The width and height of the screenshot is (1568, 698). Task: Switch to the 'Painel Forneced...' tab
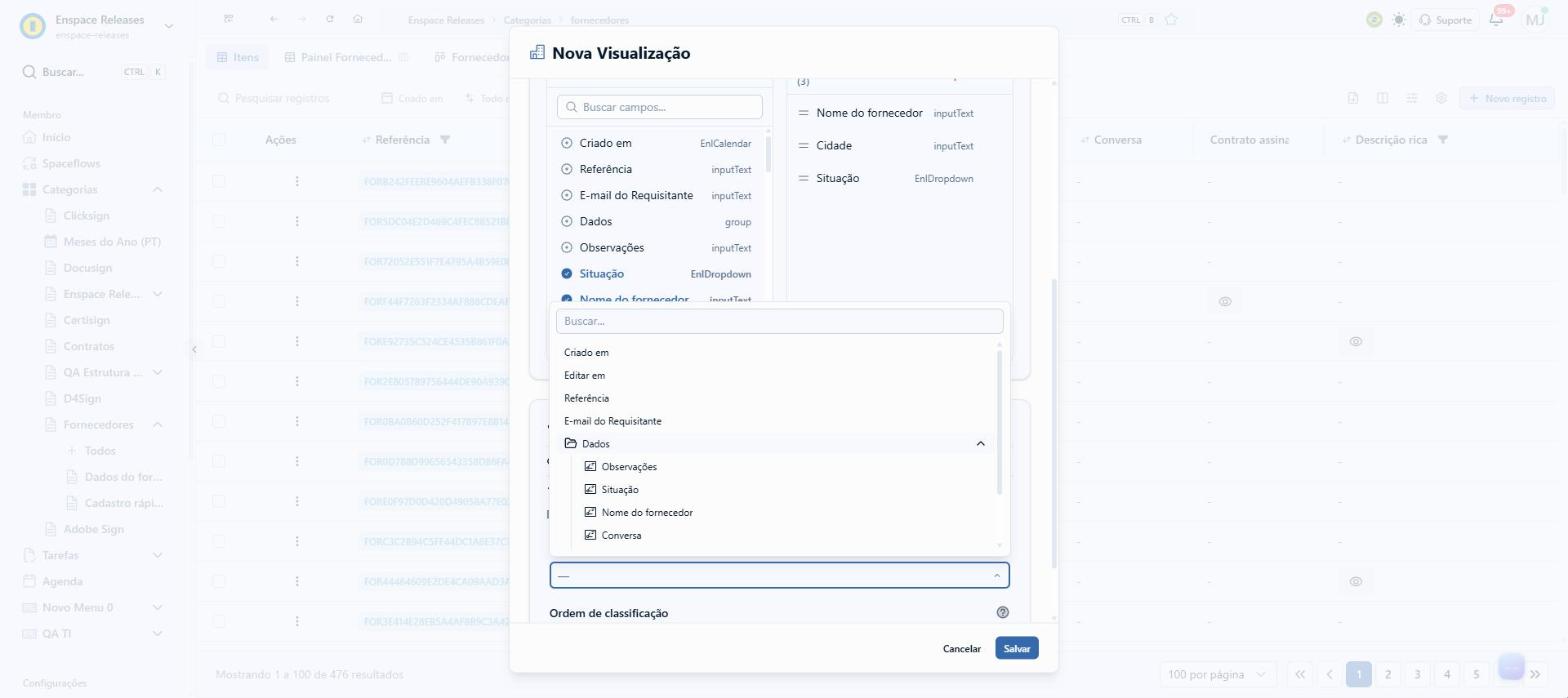click(x=346, y=57)
